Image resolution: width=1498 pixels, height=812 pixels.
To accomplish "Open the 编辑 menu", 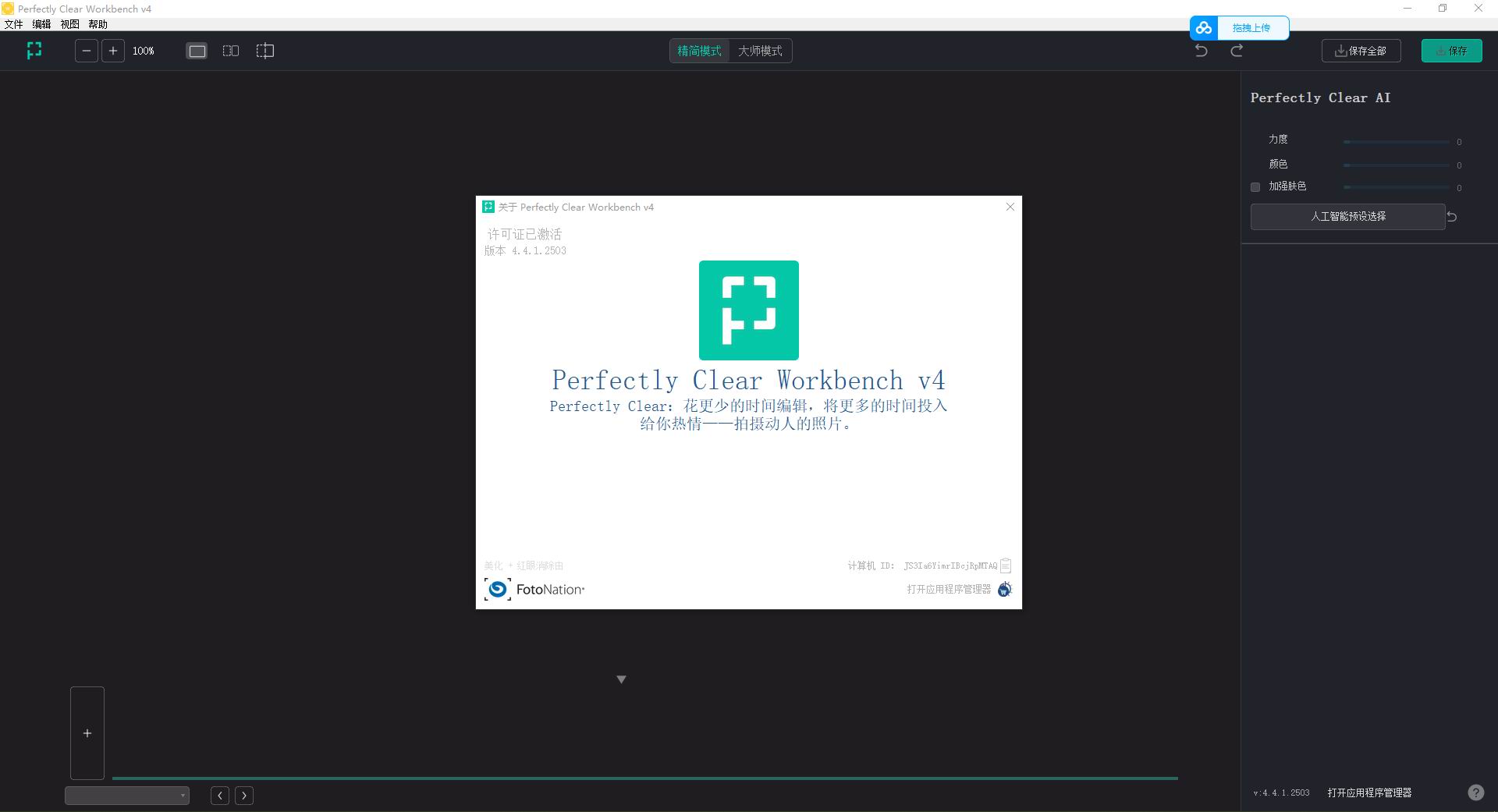I will pyautogui.click(x=41, y=24).
